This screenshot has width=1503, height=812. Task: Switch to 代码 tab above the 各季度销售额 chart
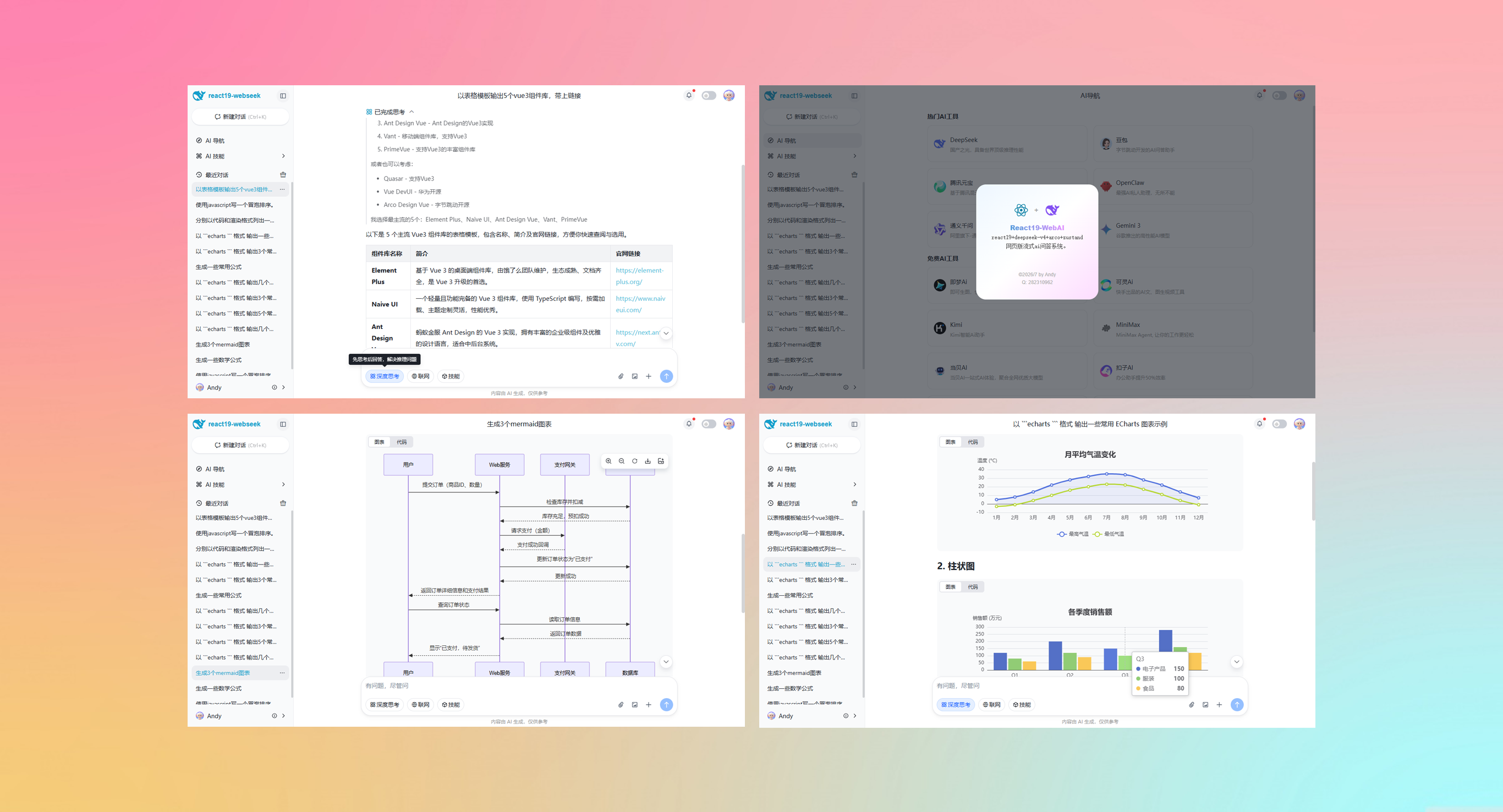point(973,587)
